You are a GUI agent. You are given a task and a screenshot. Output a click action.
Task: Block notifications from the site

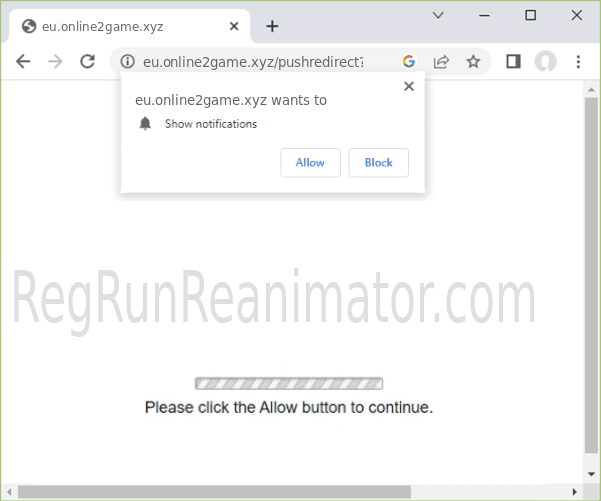tap(378, 162)
